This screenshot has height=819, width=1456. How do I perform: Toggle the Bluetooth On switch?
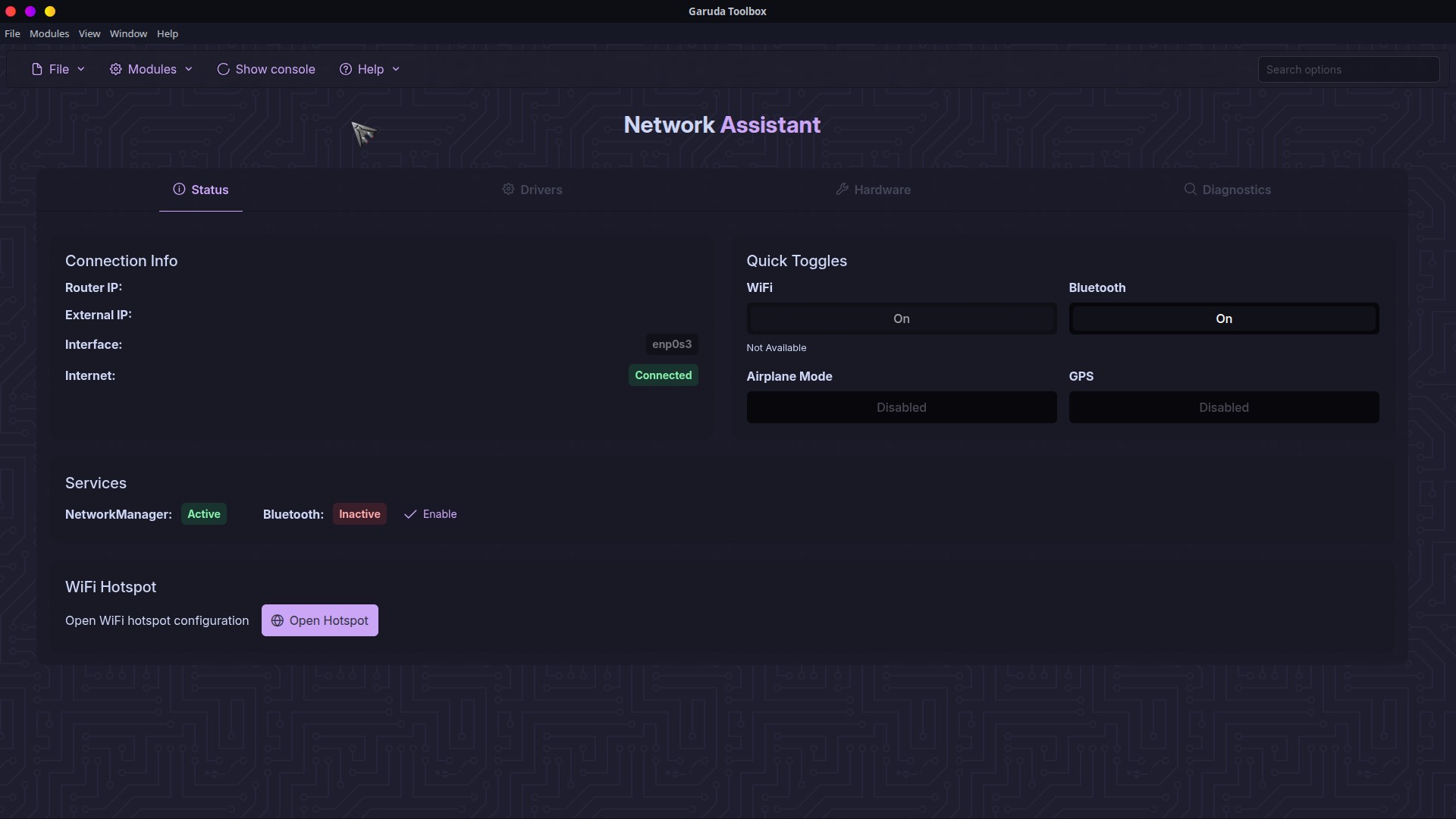coord(1224,318)
